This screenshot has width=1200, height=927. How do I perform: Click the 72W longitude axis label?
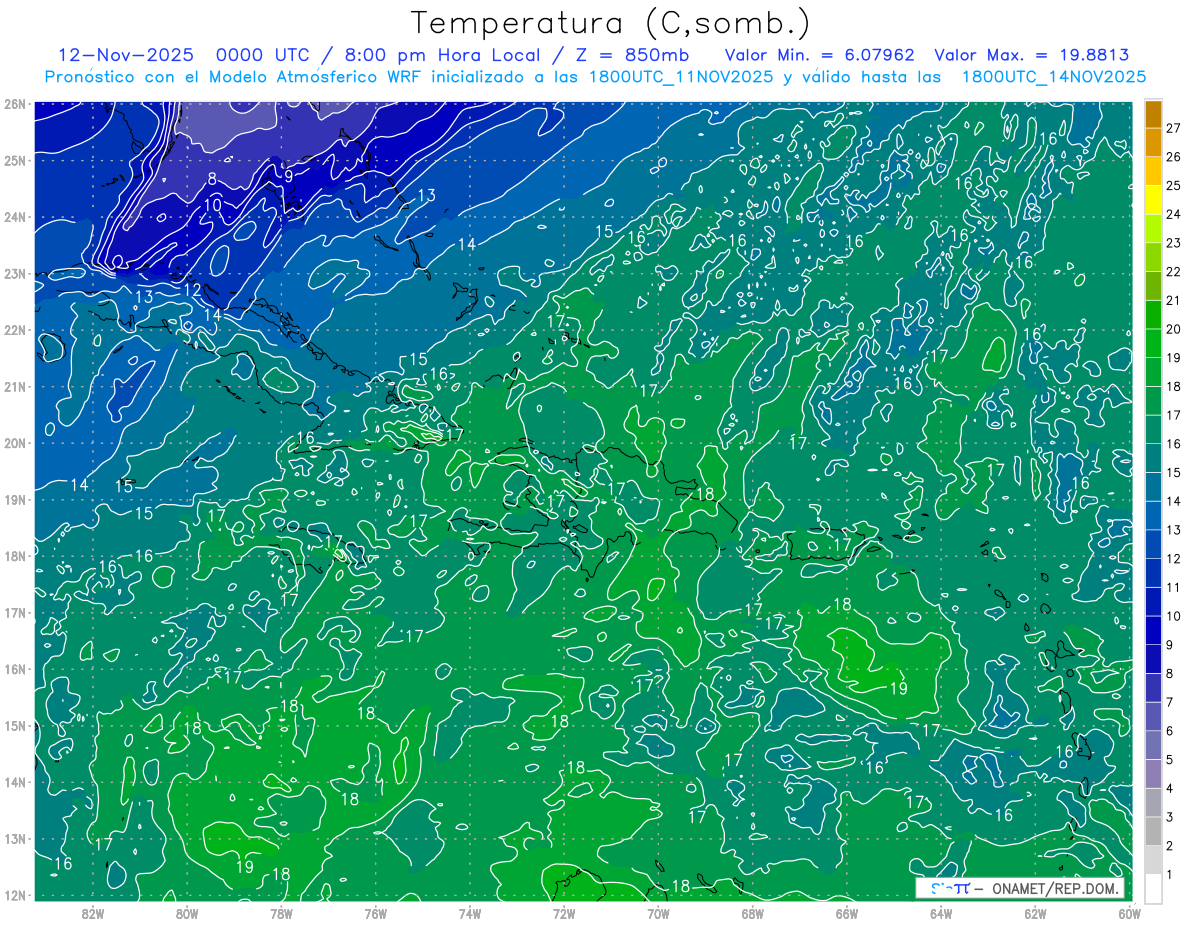point(564,914)
